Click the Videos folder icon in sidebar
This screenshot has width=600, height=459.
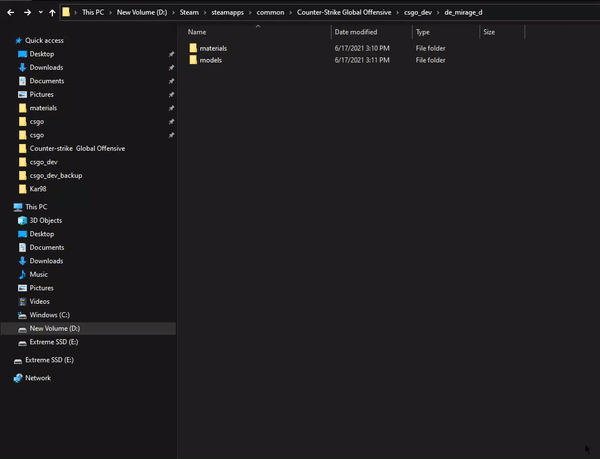point(19,301)
